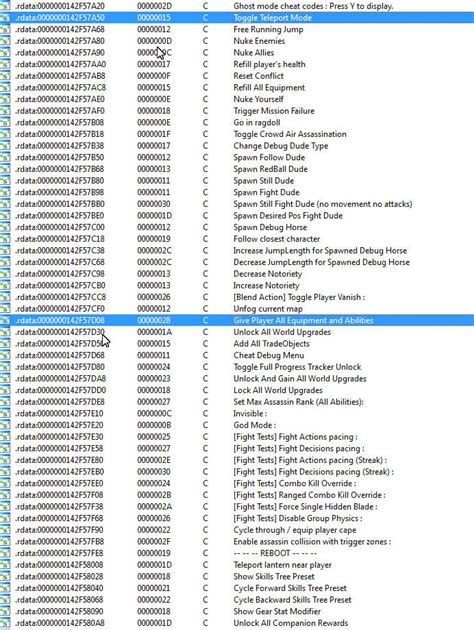Select the 'Reset Conflict' row text
474x630 pixels.
(x=258, y=76)
